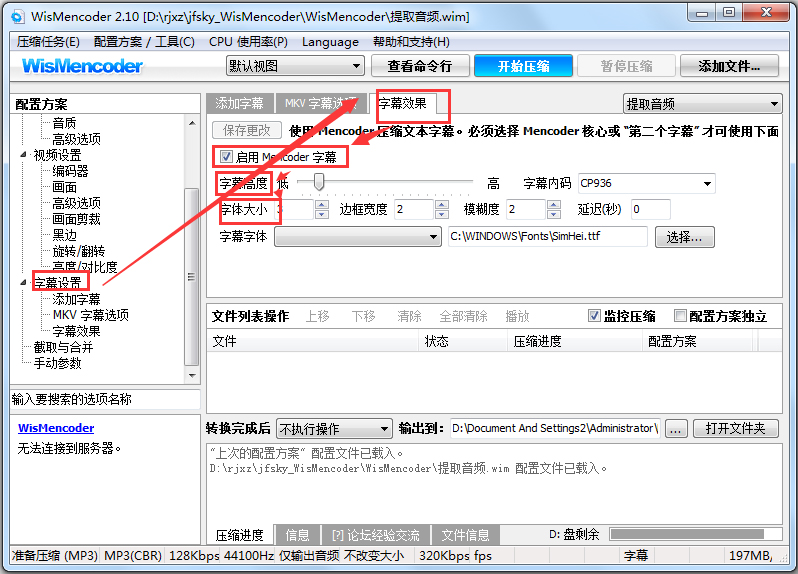Viewport: 798px width, 574px height.
Task: Open the 配置方案 / 工具(C) menu
Action: [144, 42]
